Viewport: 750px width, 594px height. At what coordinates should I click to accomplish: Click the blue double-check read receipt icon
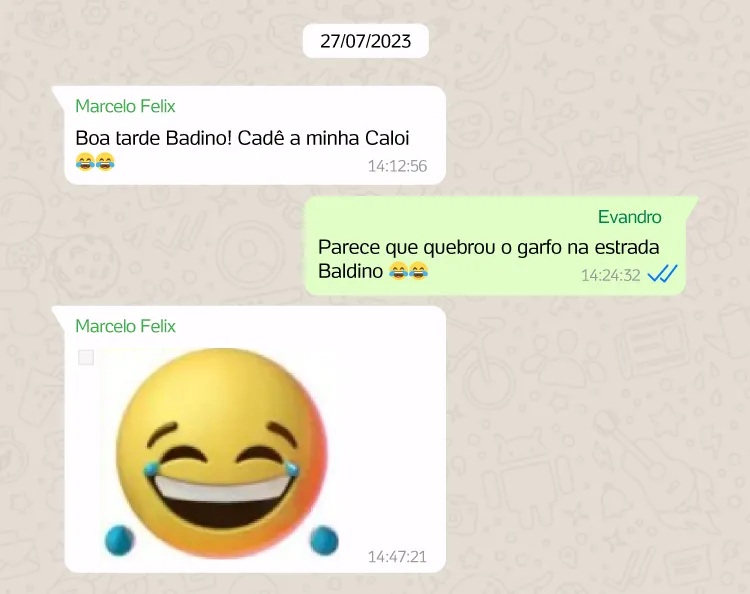[662, 274]
